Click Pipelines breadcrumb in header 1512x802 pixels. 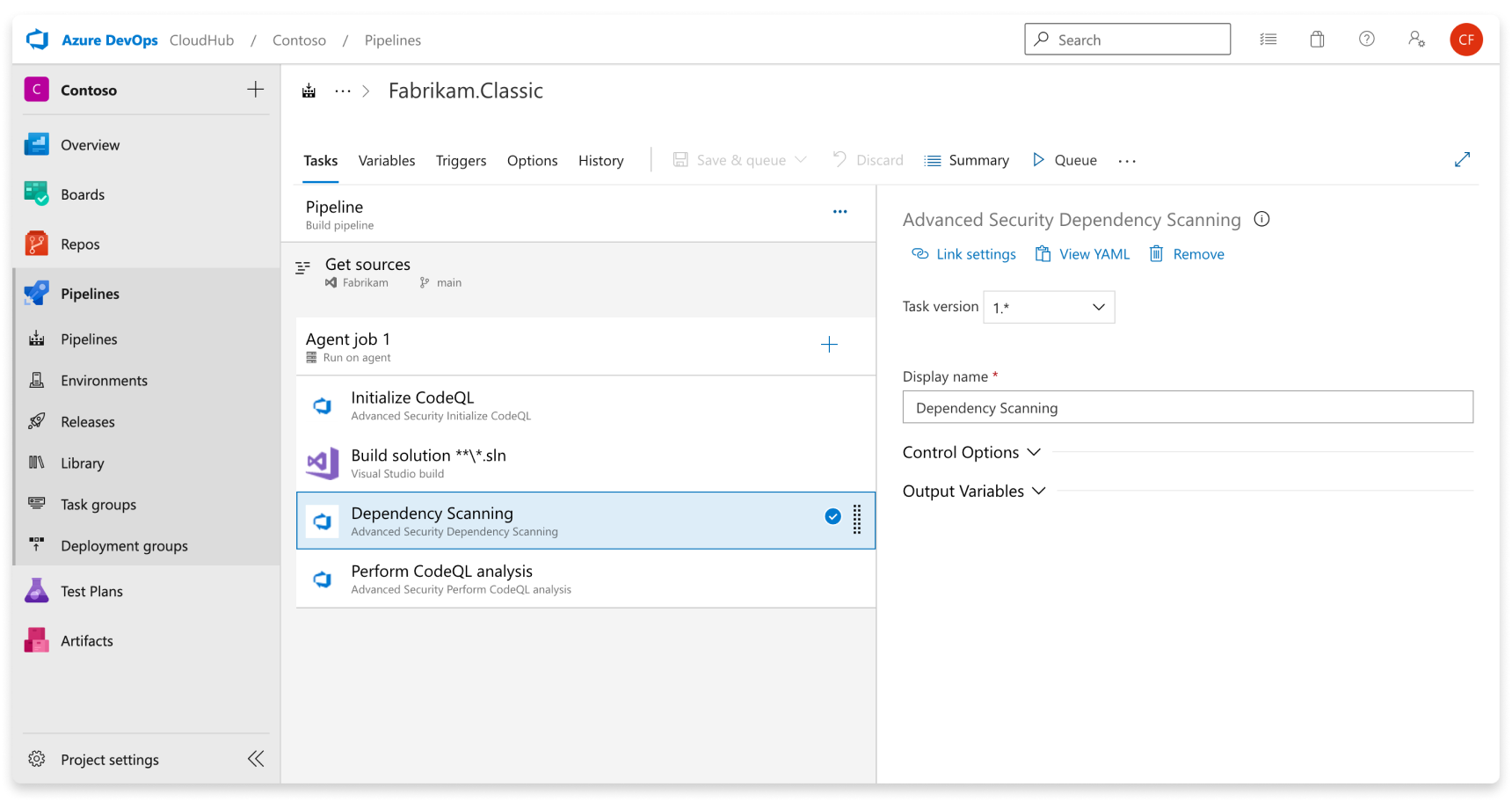tap(392, 40)
